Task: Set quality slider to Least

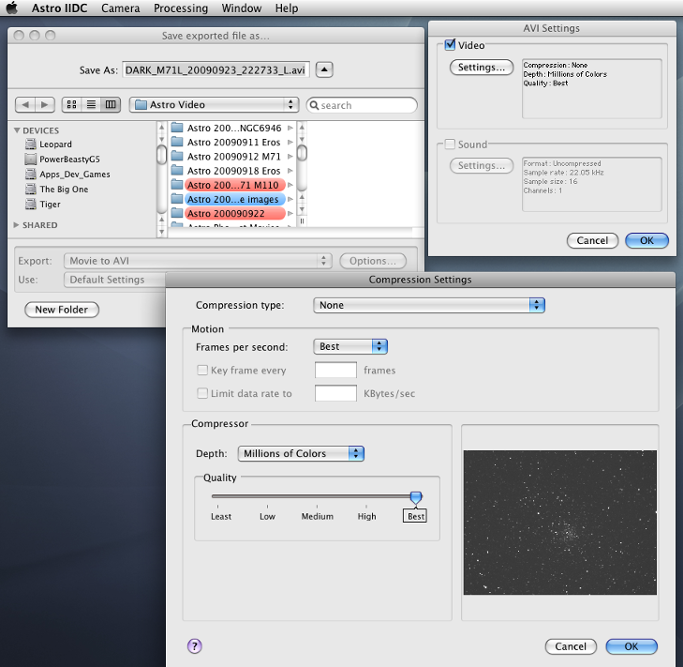Action: 218,496
